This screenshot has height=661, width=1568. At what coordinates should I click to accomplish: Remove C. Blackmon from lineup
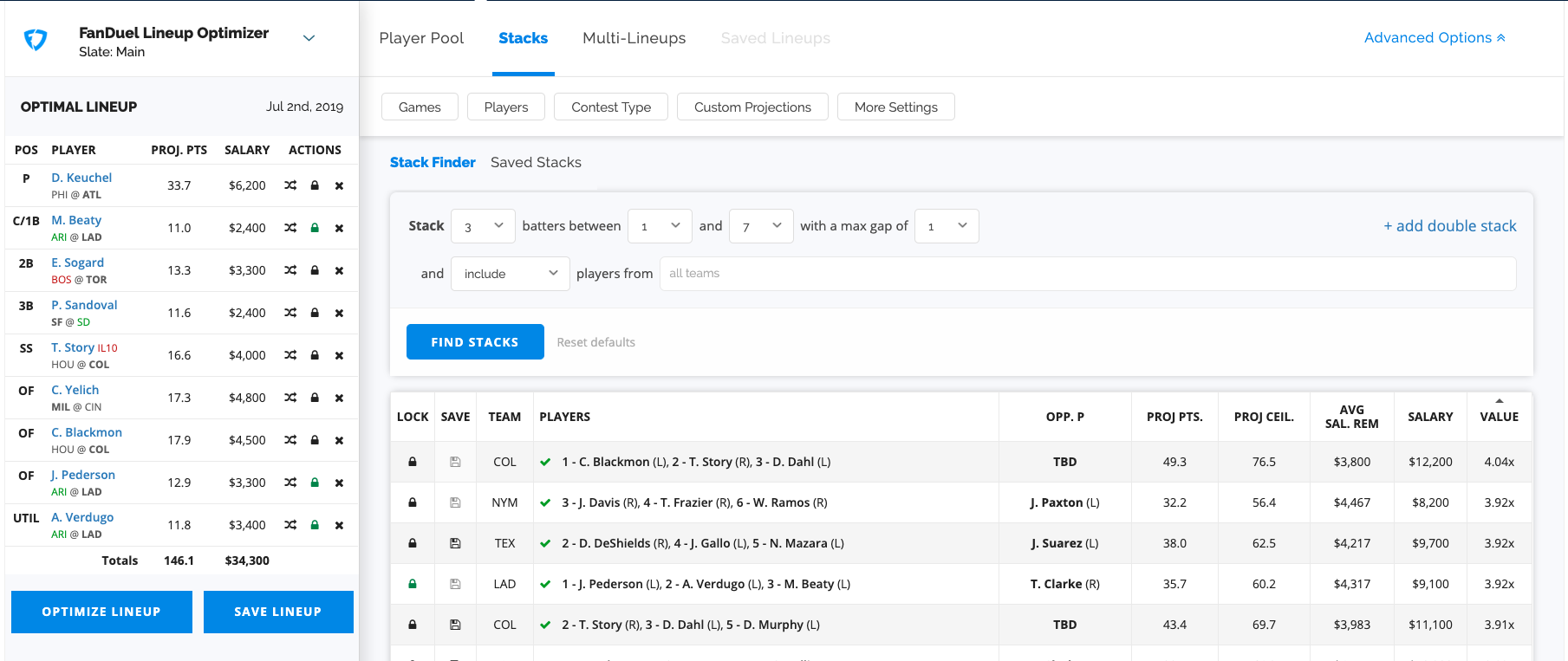(x=339, y=440)
